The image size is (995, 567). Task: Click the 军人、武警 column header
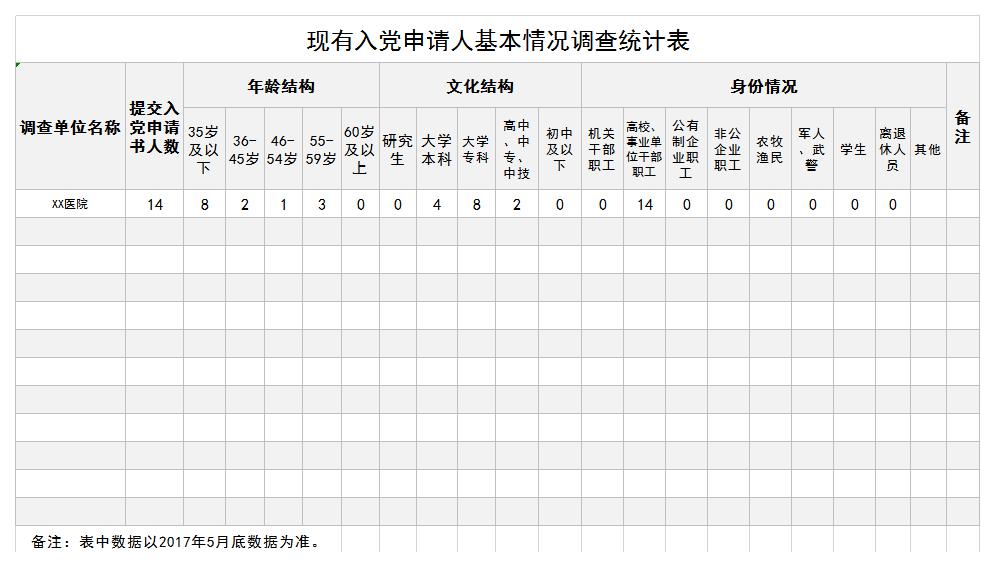pyautogui.click(x=812, y=149)
